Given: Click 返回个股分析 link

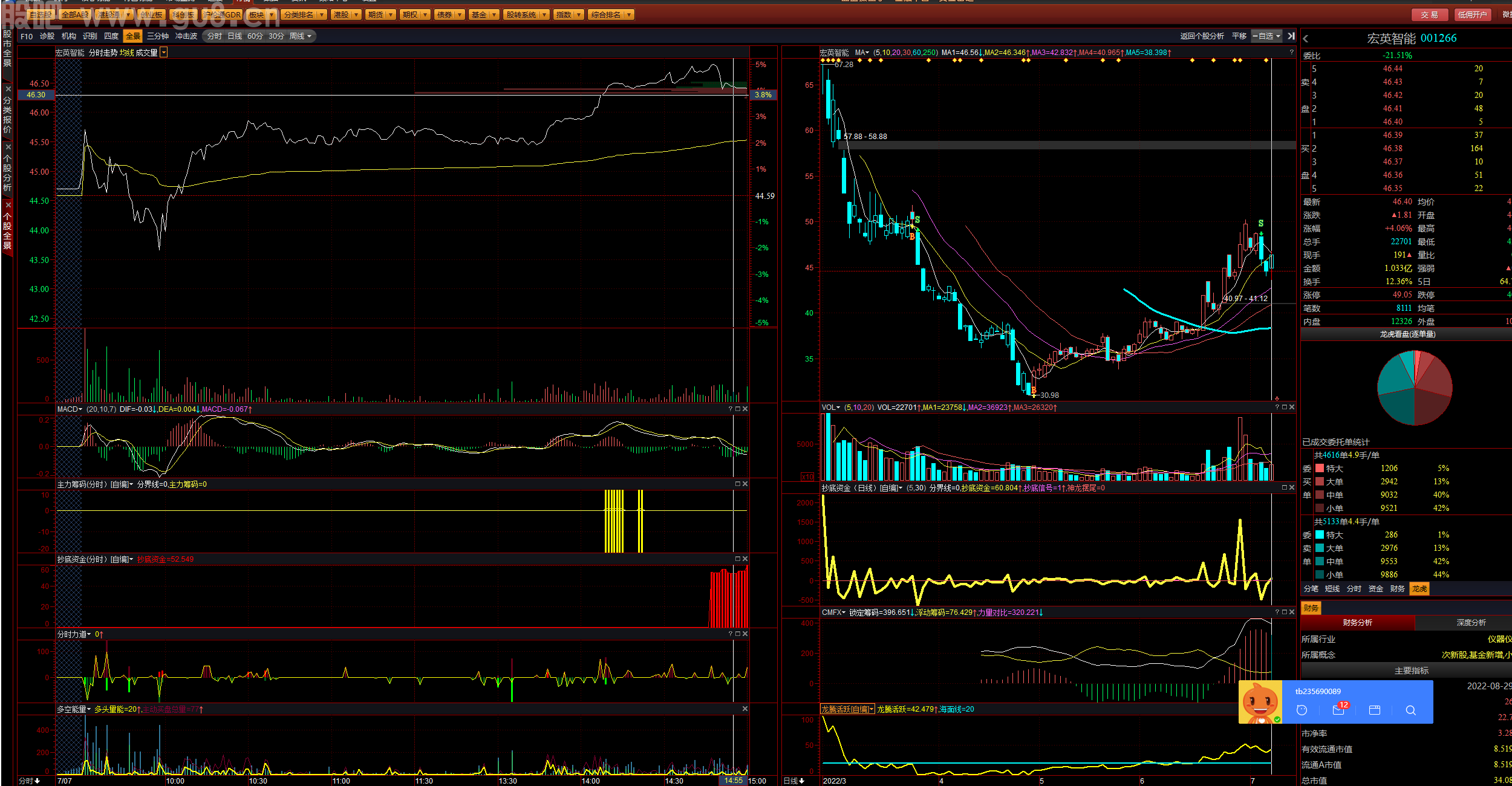Looking at the screenshot, I should pyautogui.click(x=1202, y=36).
